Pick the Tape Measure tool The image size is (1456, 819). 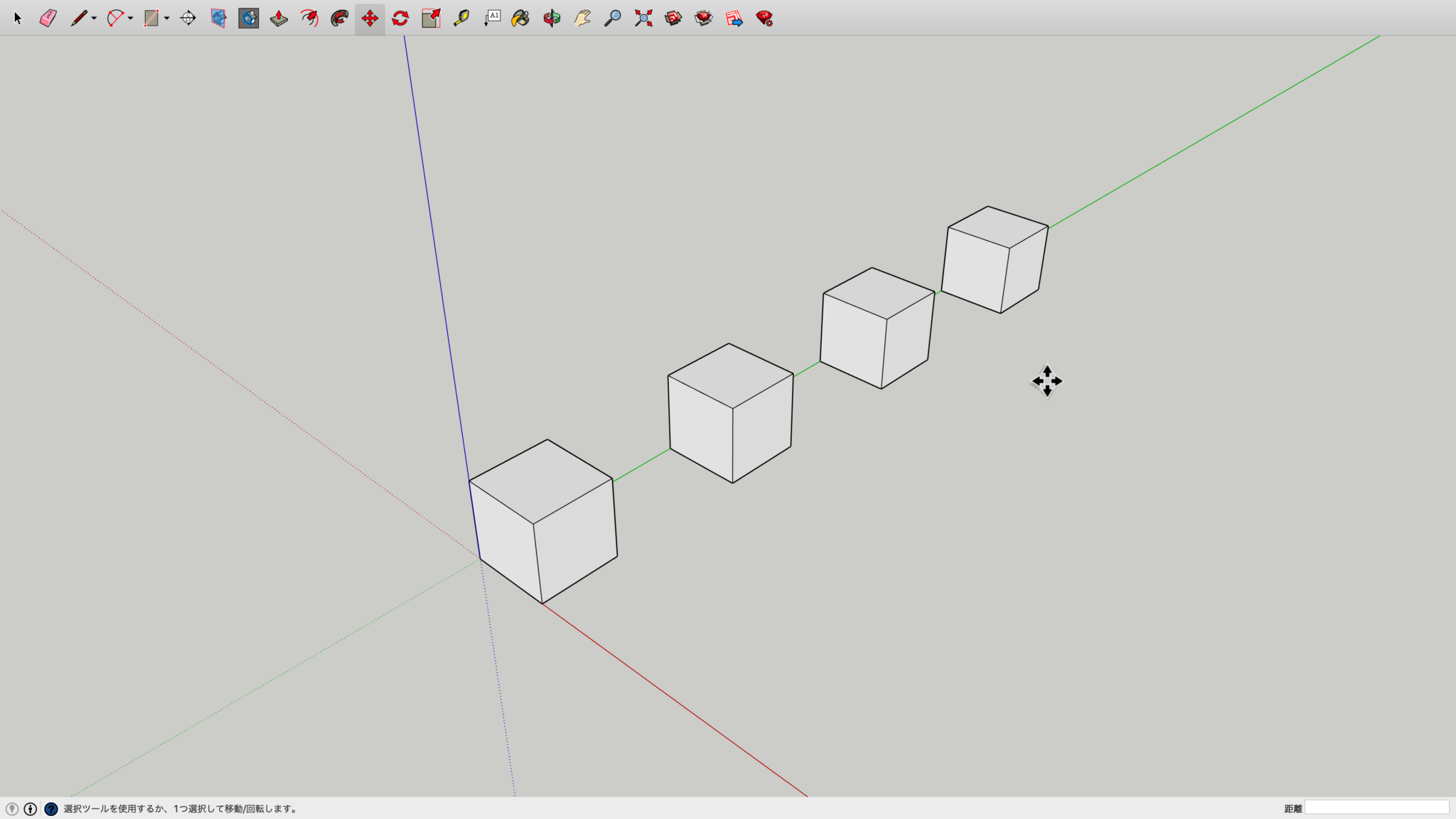(461, 18)
